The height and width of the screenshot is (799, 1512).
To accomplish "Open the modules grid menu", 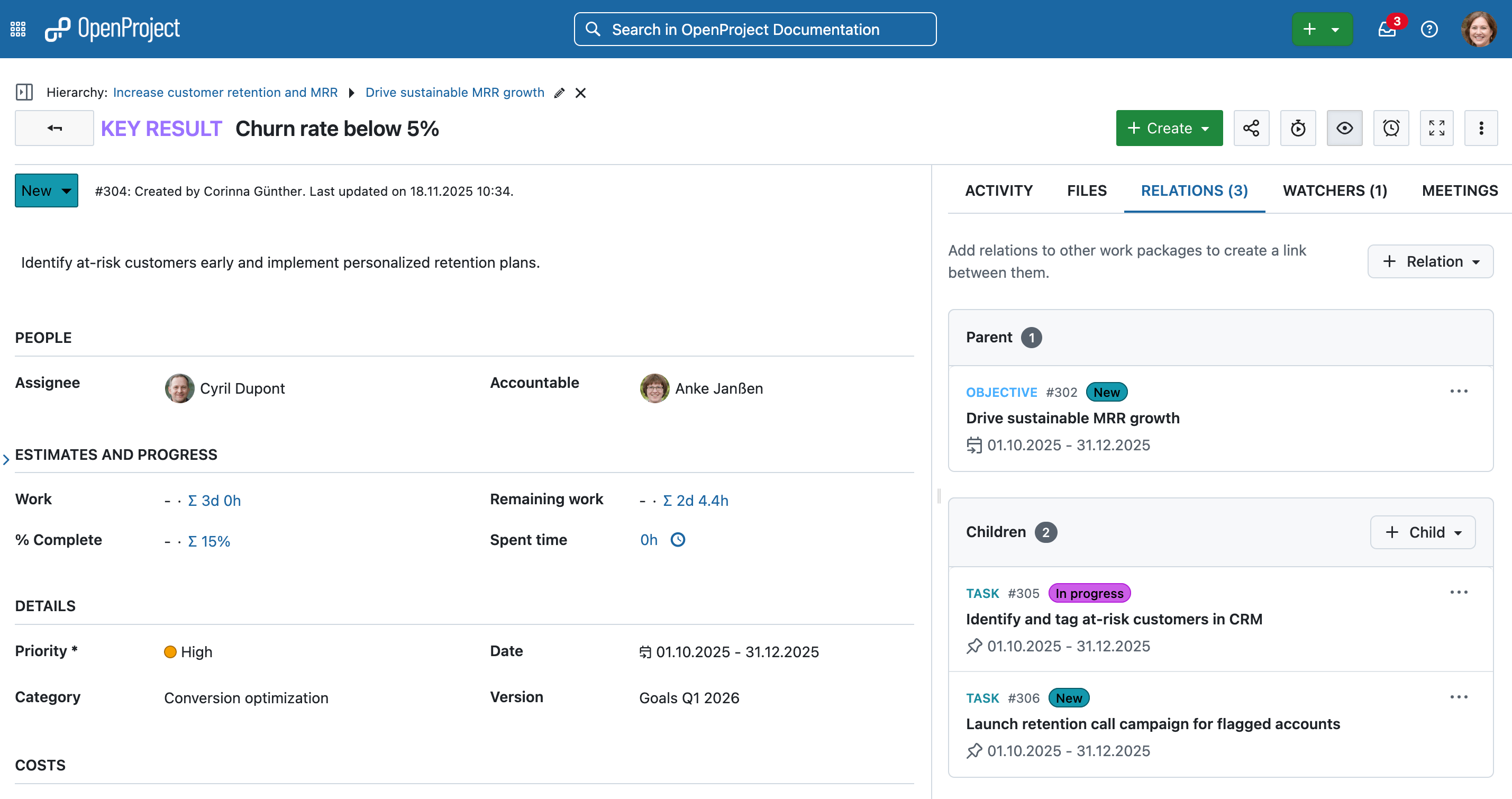I will (x=18, y=29).
